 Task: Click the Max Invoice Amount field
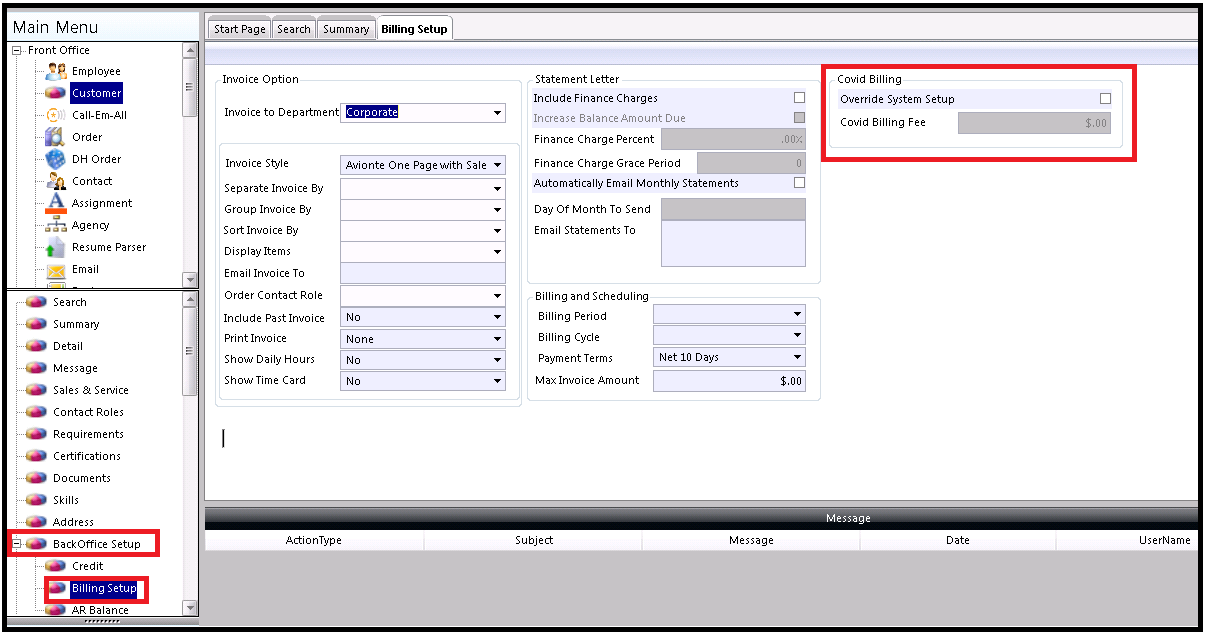(x=729, y=381)
